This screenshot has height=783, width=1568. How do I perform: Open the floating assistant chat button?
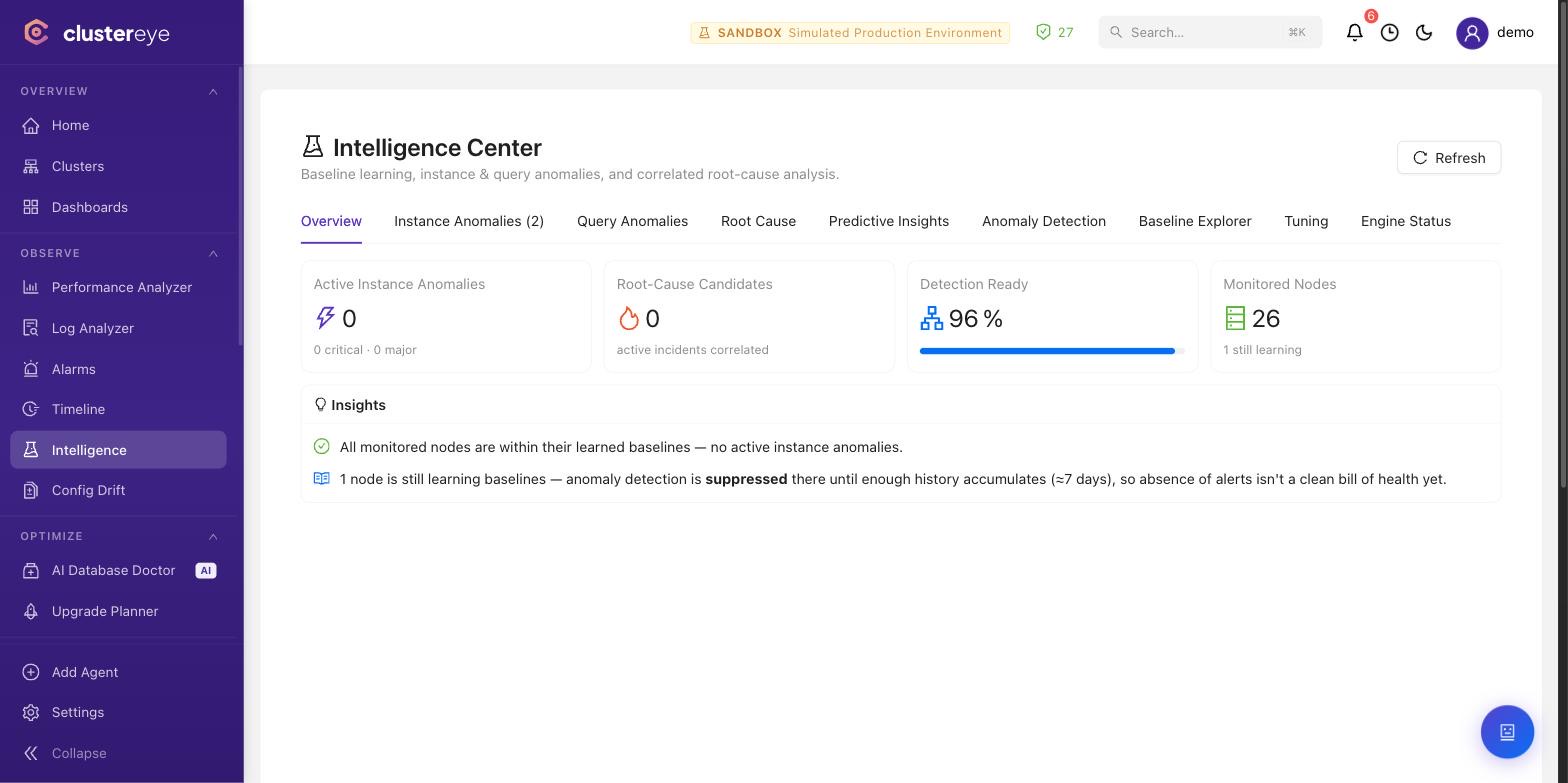click(x=1507, y=732)
